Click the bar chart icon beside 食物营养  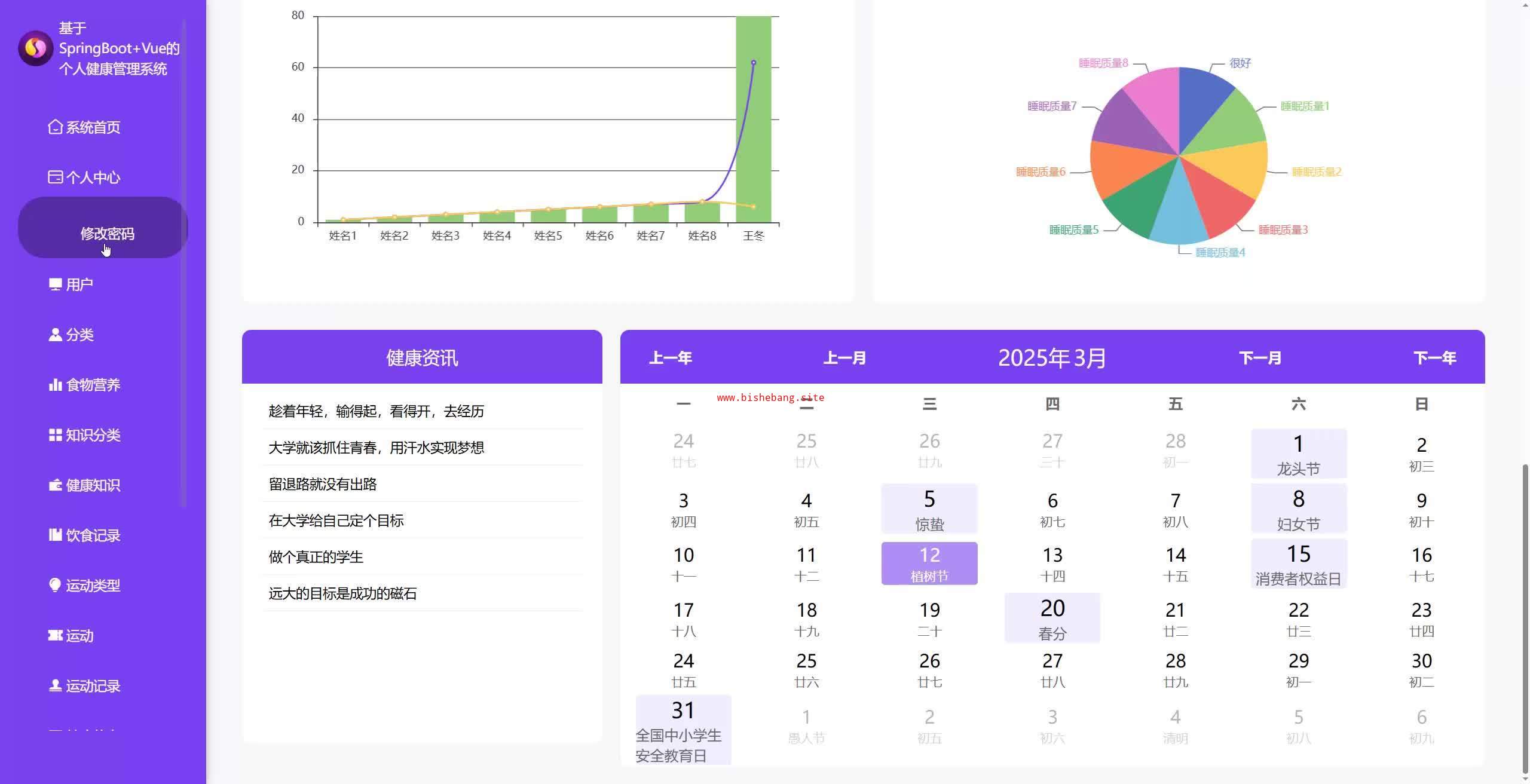55,385
